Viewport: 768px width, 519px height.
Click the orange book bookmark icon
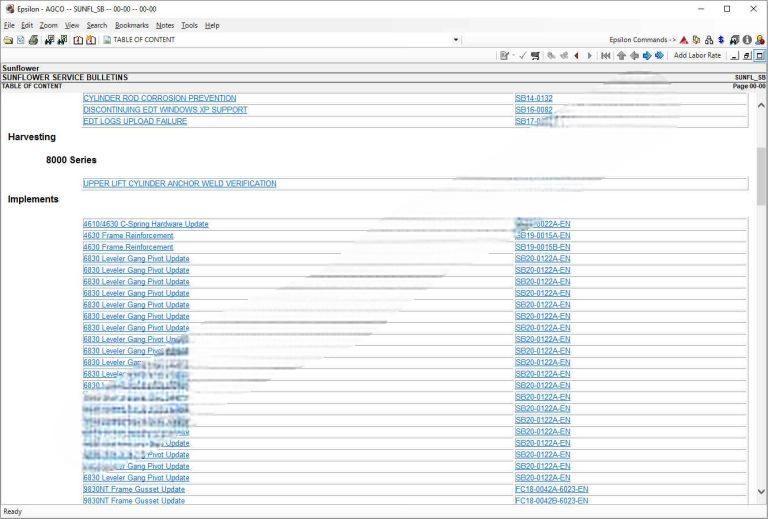click(x=91, y=40)
